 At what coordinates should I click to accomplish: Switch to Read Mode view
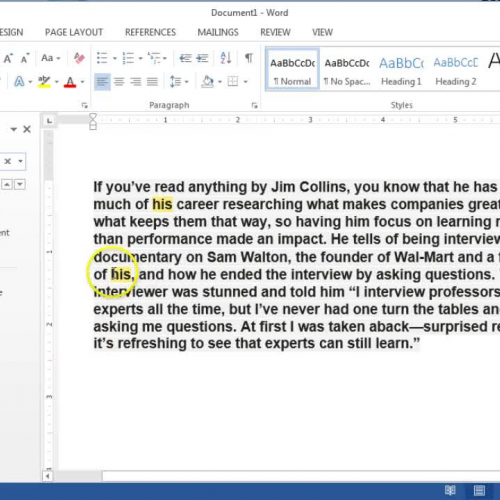[x=450, y=490]
